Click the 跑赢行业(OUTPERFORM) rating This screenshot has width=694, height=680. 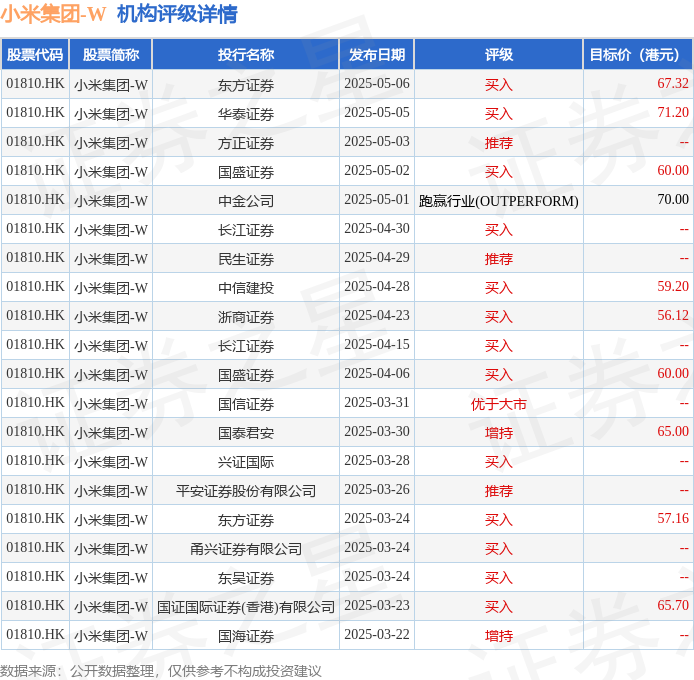499,201
